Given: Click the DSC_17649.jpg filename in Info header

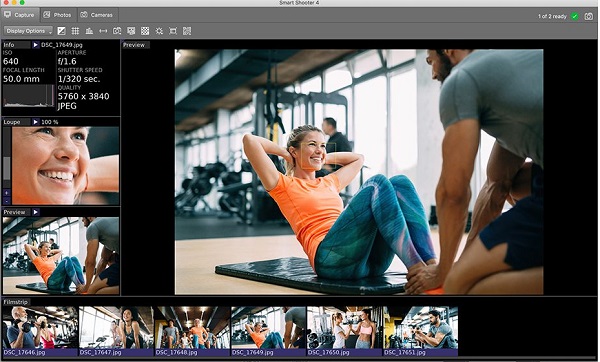Looking at the screenshot, I should click(62, 45).
